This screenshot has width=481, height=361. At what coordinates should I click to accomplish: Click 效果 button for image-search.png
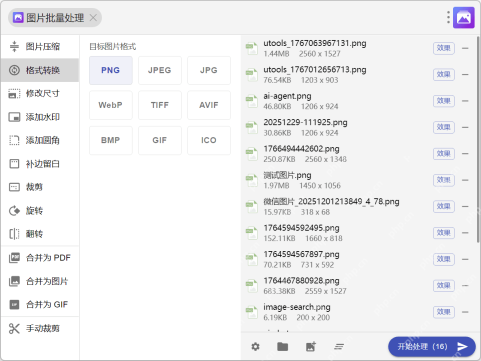444,312
